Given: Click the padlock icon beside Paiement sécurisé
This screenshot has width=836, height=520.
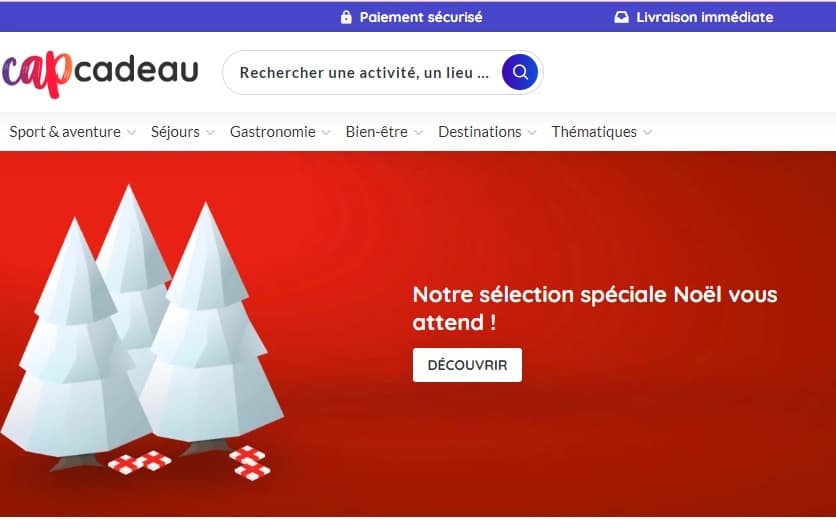Looking at the screenshot, I should (346, 17).
